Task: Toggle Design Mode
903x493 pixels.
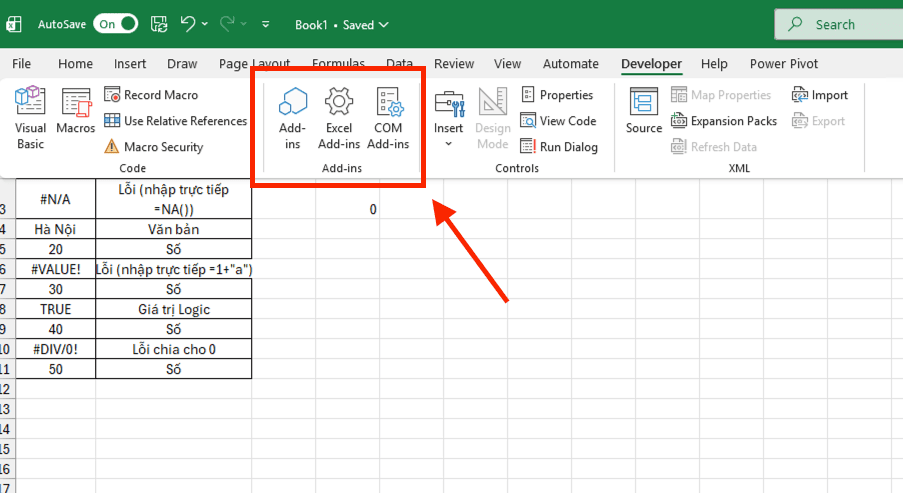Action: coord(492,116)
